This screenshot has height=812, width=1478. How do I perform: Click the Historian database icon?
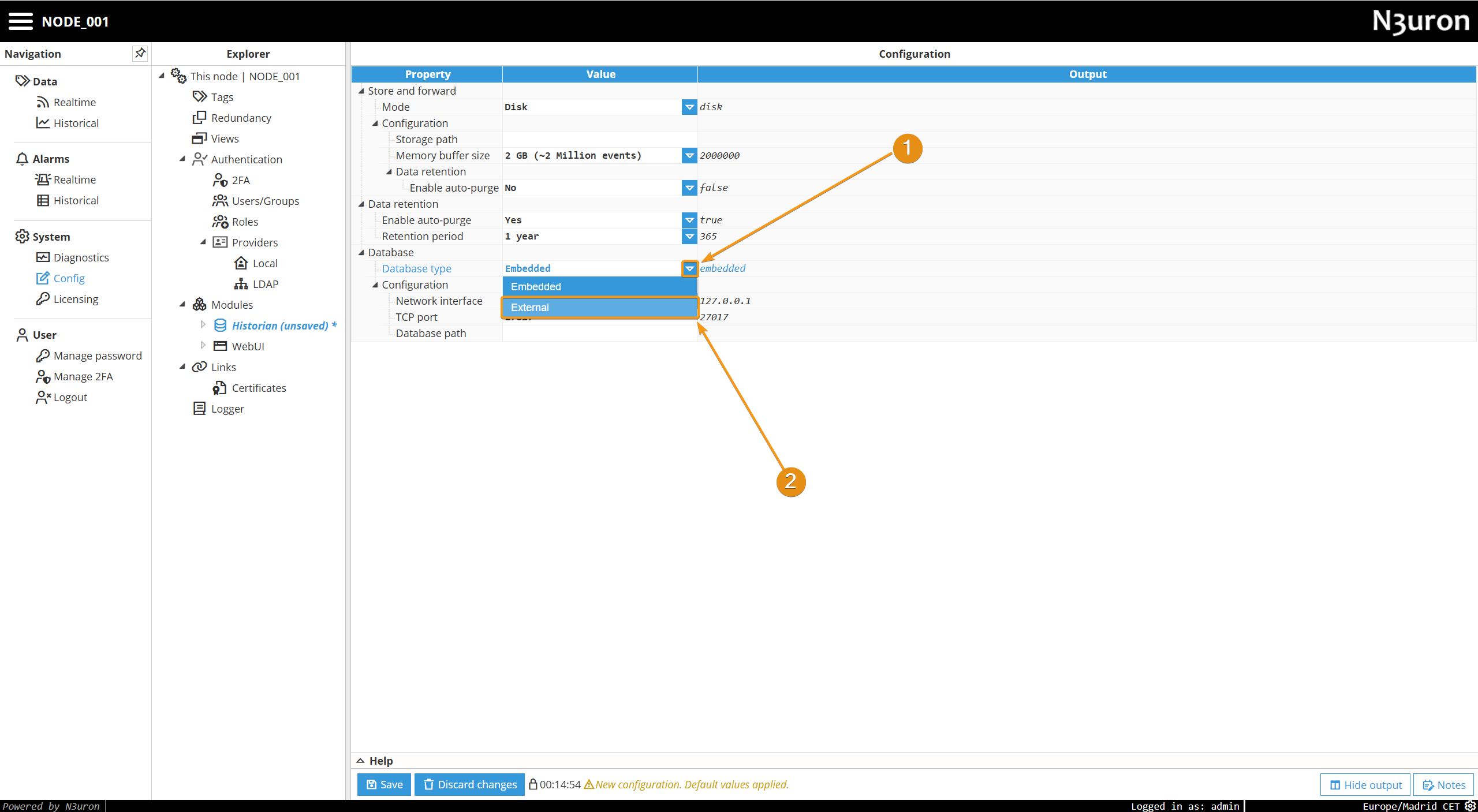click(x=220, y=325)
